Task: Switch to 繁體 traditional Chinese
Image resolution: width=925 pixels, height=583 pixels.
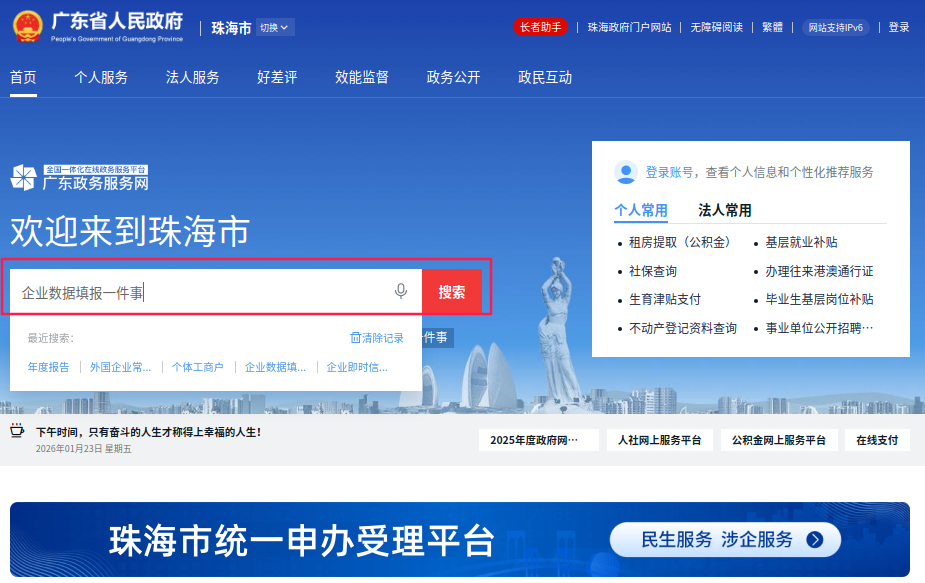Action: point(773,27)
